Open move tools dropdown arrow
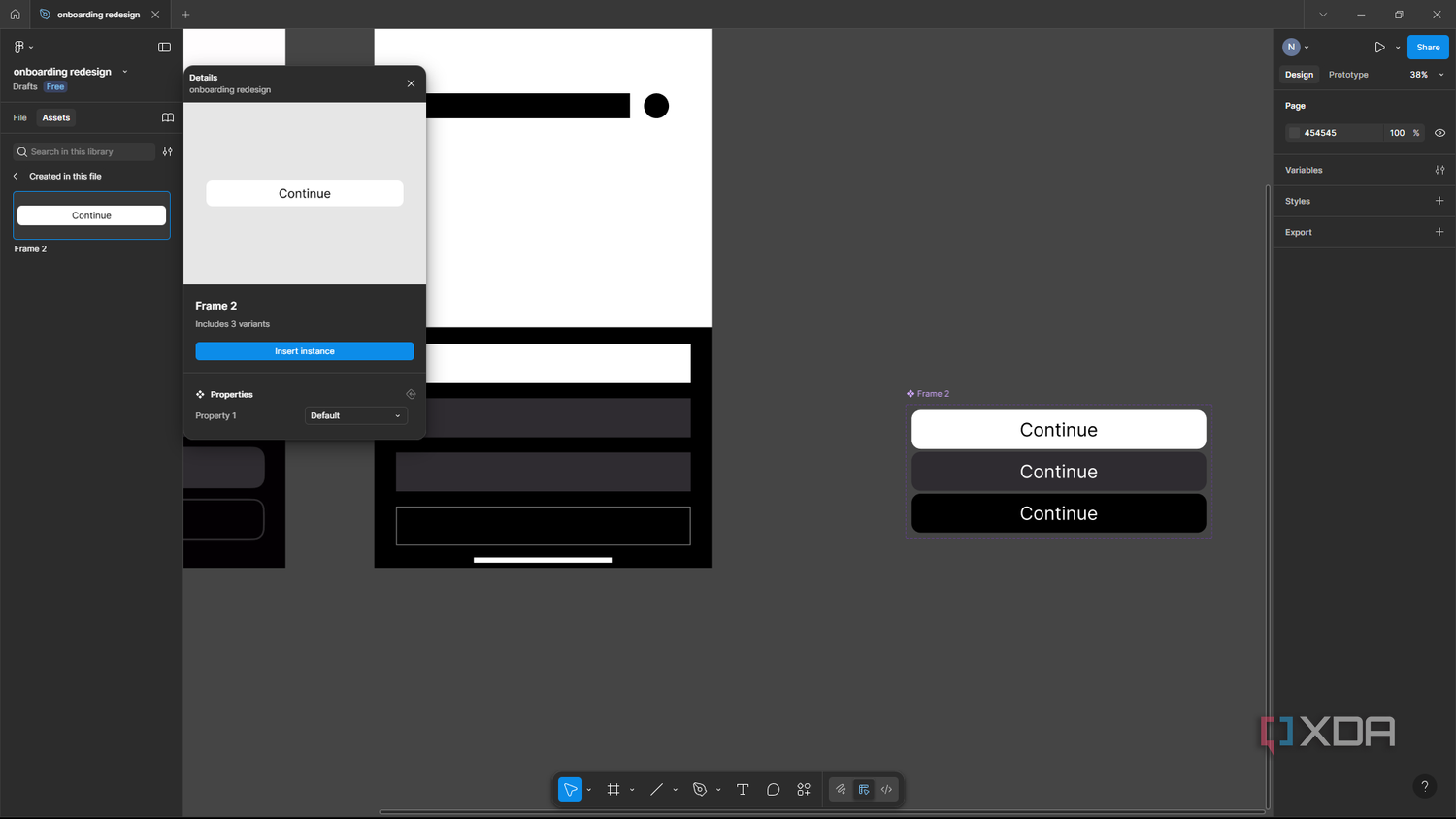This screenshot has height=819, width=1456. click(589, 790)
